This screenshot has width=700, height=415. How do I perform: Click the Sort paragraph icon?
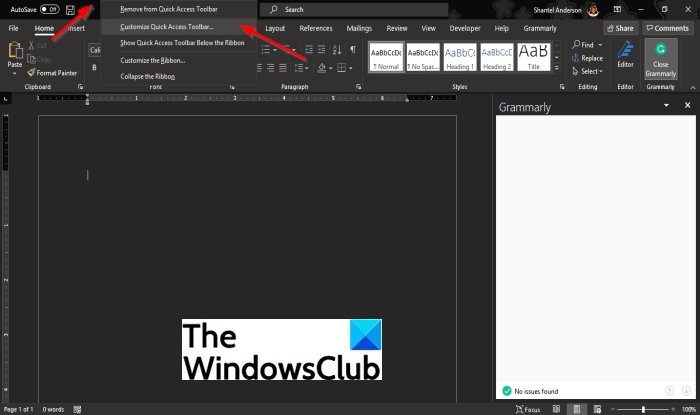coord(337,50)
